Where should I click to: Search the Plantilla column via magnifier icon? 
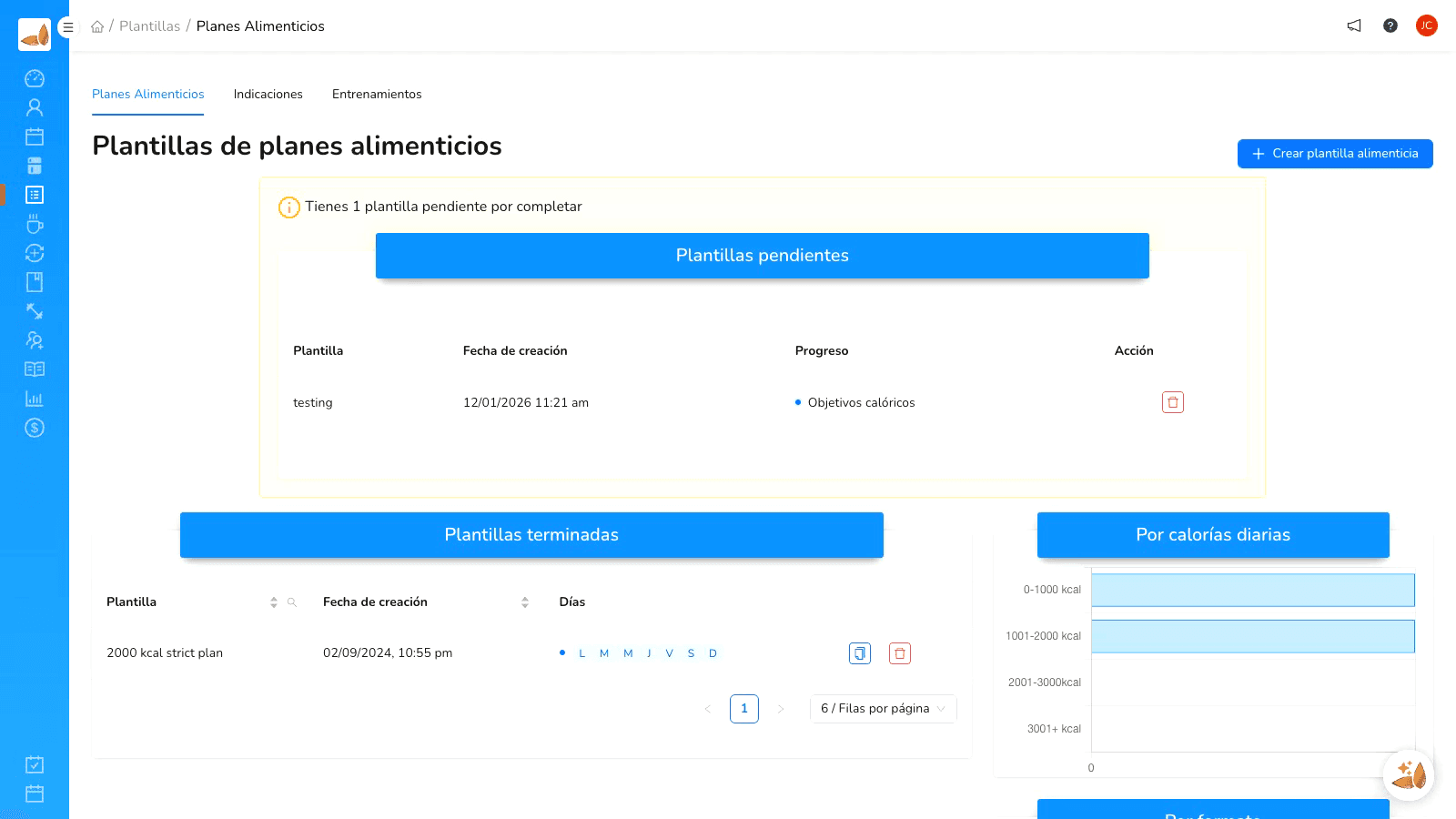tap(292, 602)
